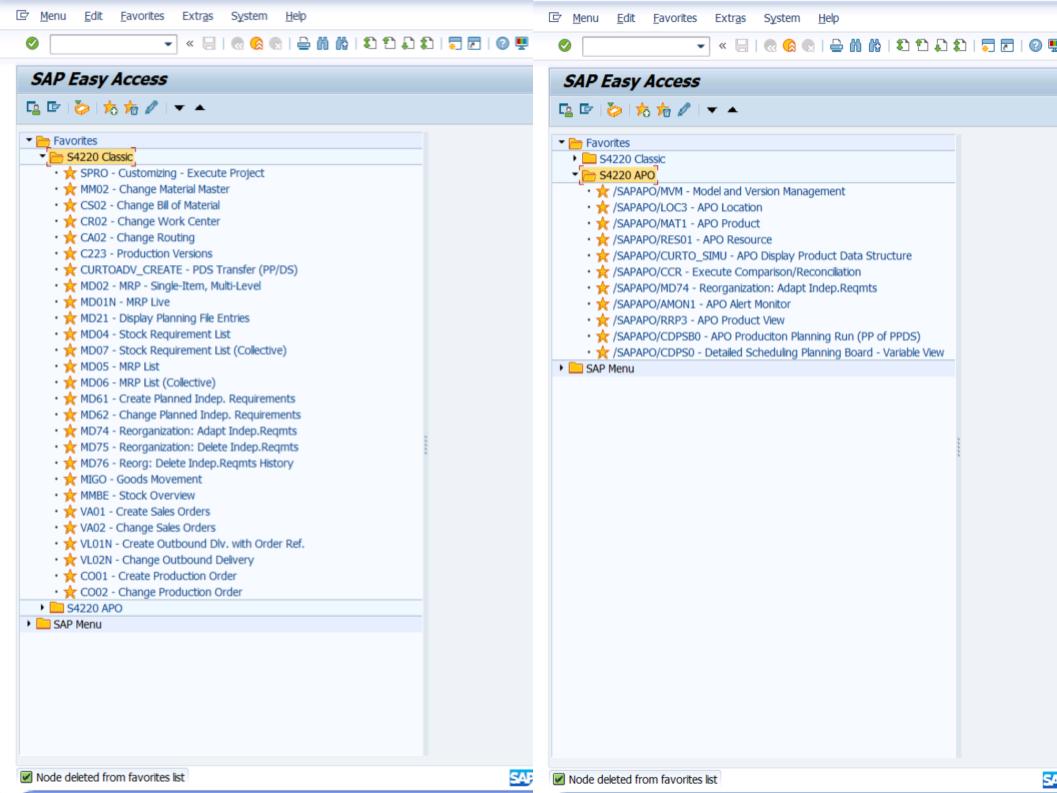
Task: Open the Help menu in the right window
Action: click(x=828, y=18)
